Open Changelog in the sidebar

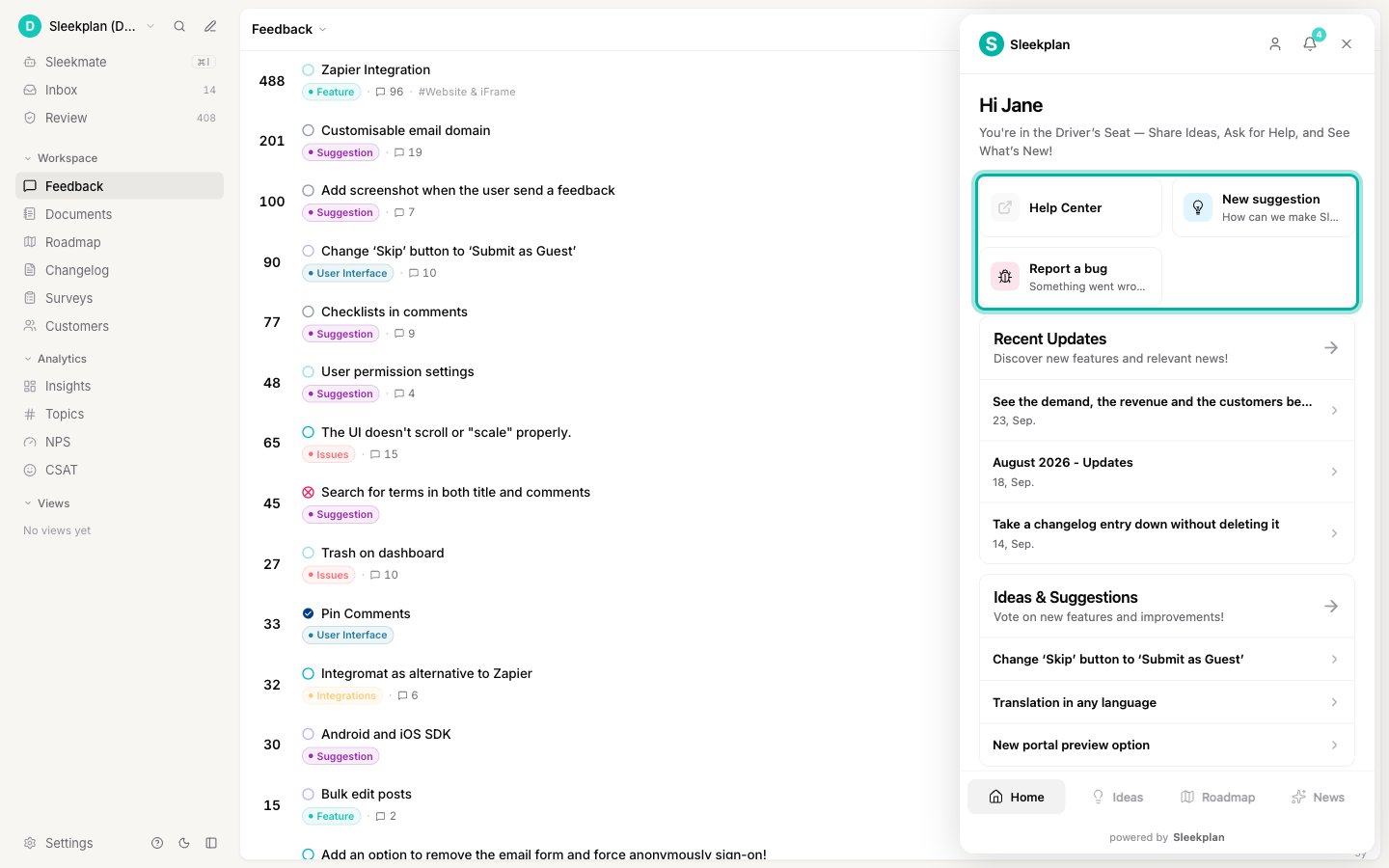(x=120, y=270)
